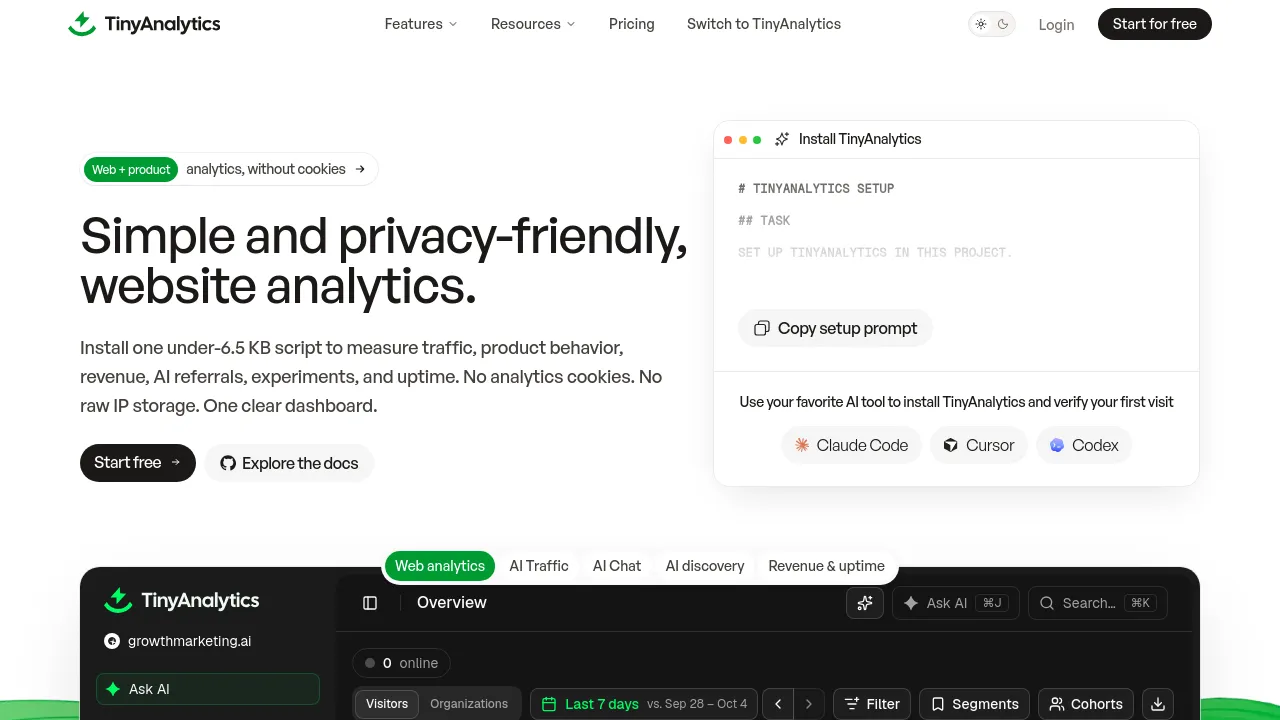Switch to the Revenue & uptime tab
Screen dimensions: 1280x720
click(x=826, y=566)
